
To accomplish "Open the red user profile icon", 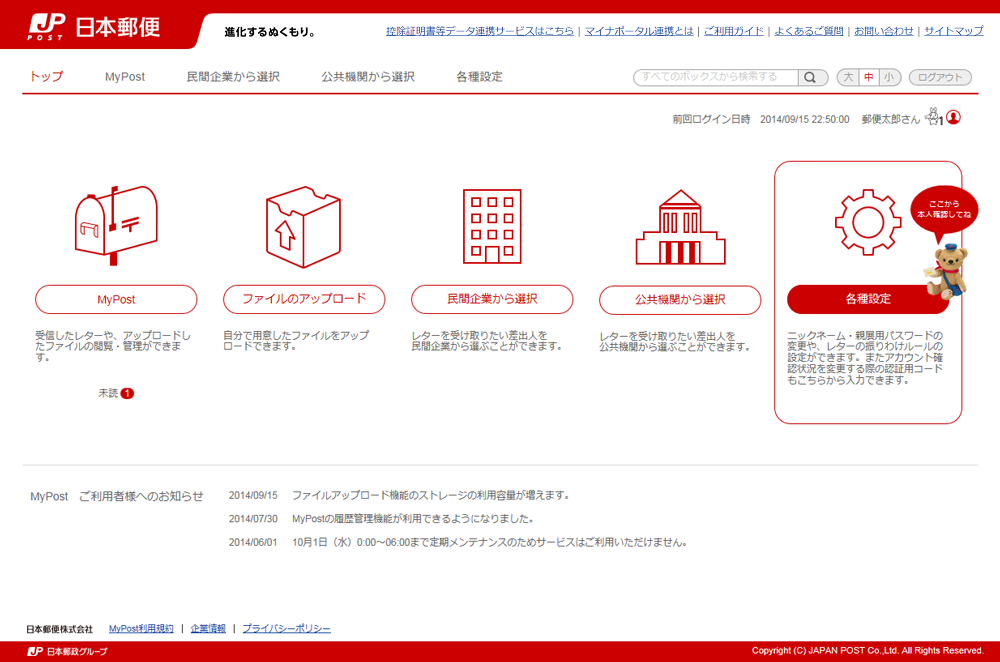I will (953, 117).
